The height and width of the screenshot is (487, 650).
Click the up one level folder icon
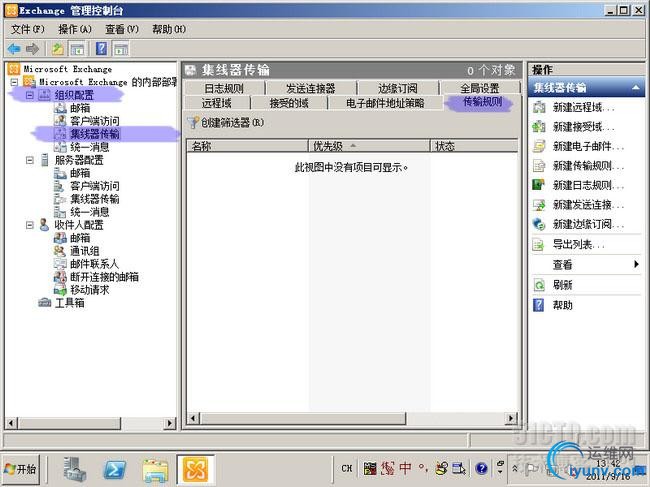(58, 49)
